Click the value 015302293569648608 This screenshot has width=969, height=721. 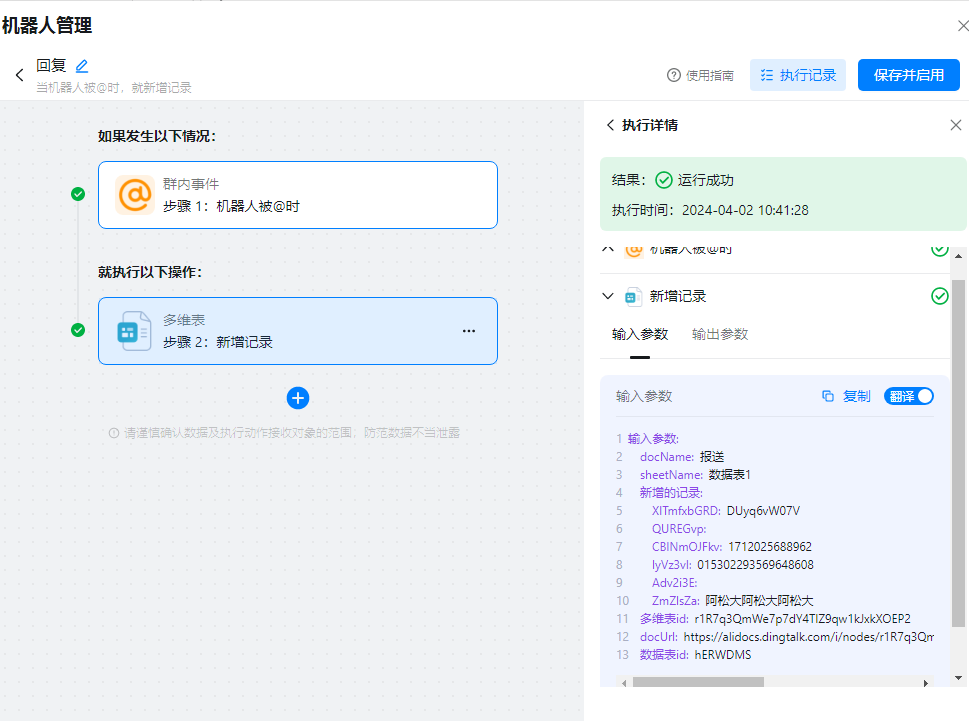click(x=755, y=564)
